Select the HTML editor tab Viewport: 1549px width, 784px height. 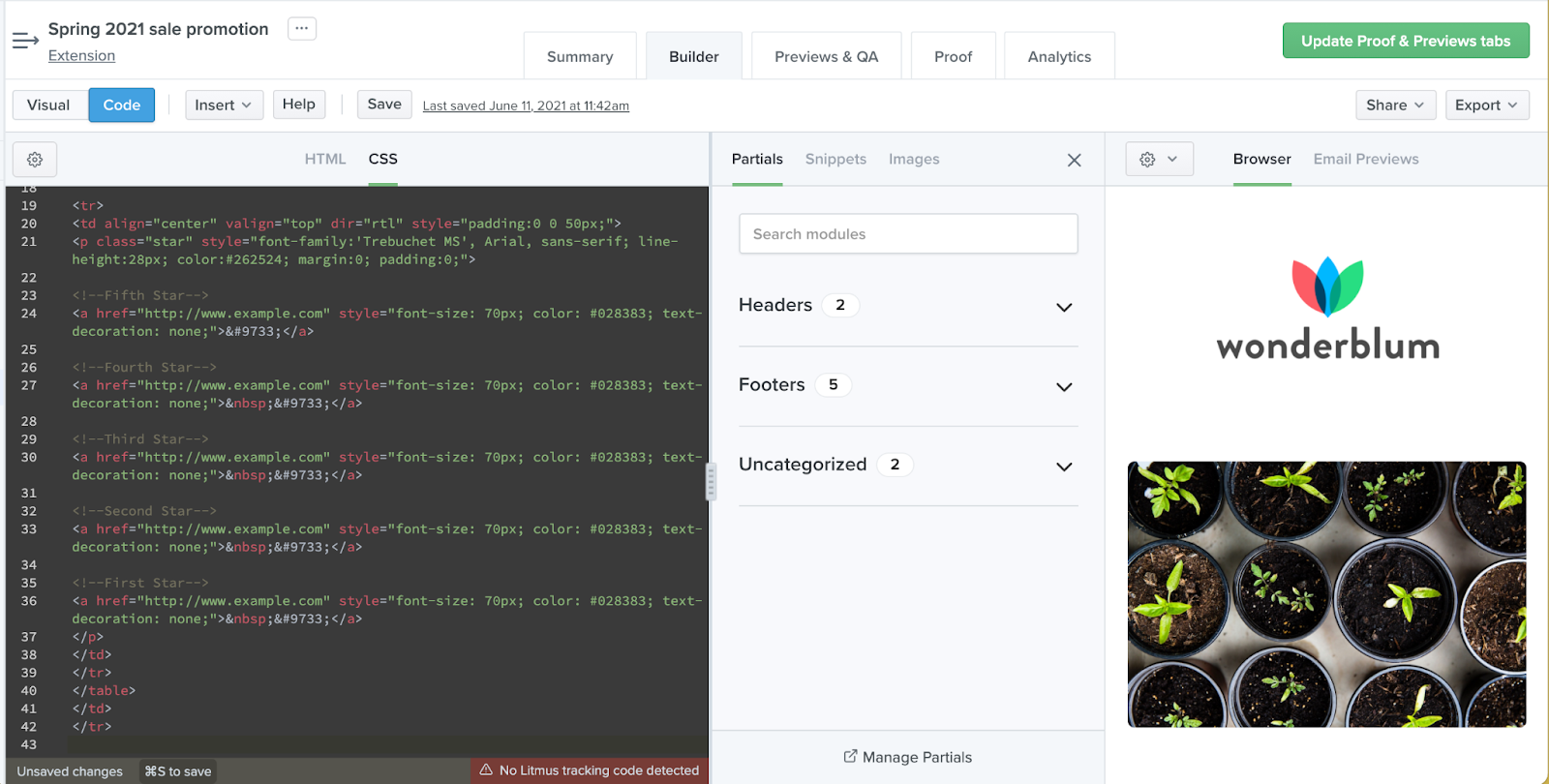pyautogui.click(x=325, y=160)
